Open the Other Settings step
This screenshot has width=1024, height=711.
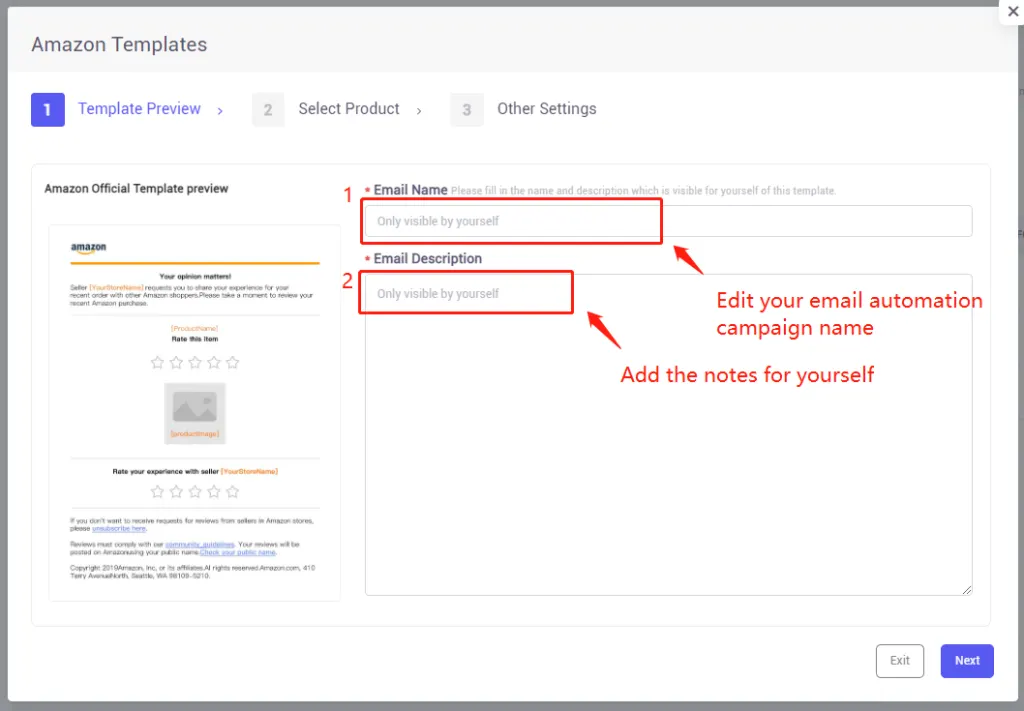coord(546,109)
